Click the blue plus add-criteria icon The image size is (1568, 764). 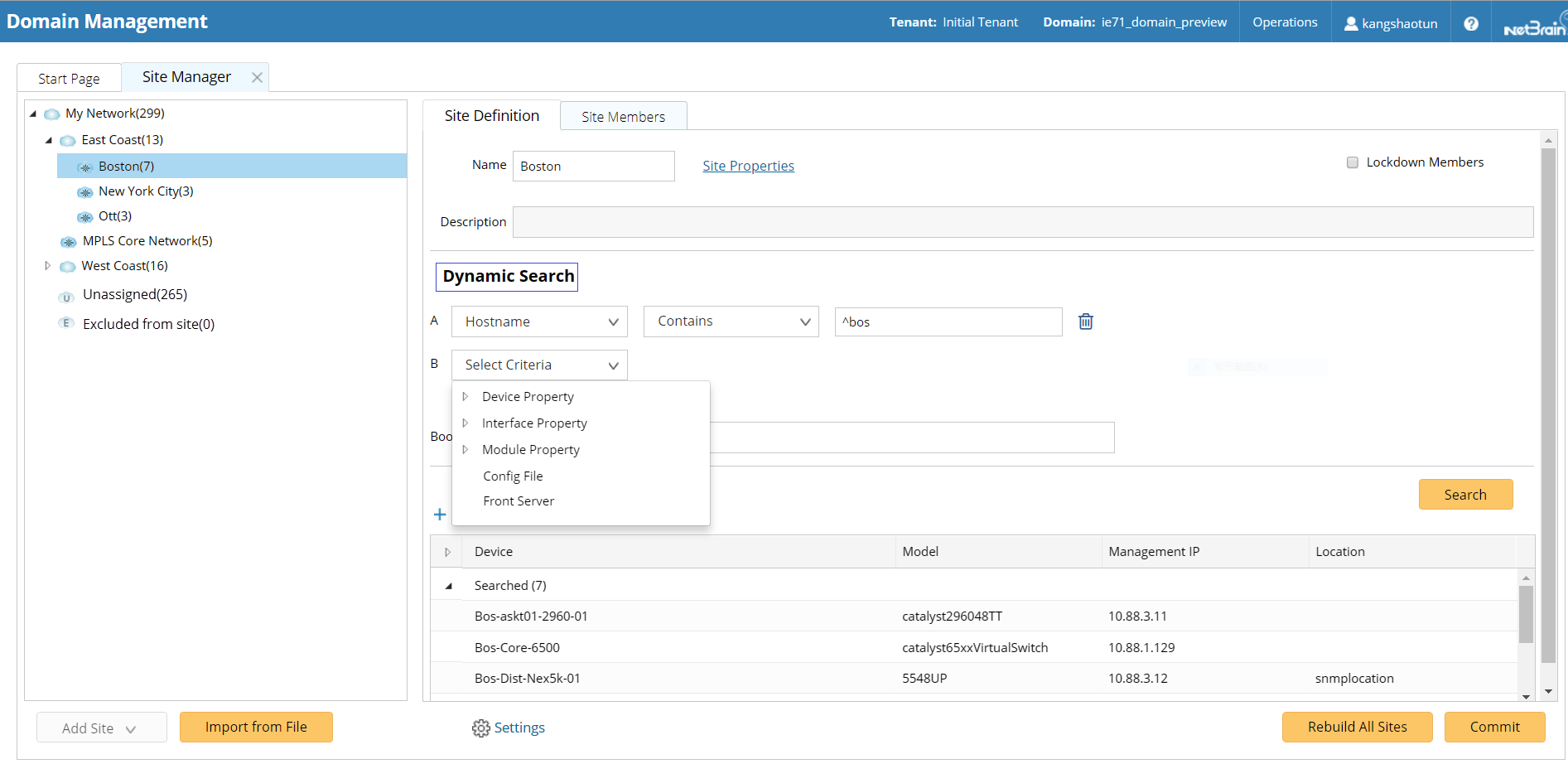click(440, 515)
